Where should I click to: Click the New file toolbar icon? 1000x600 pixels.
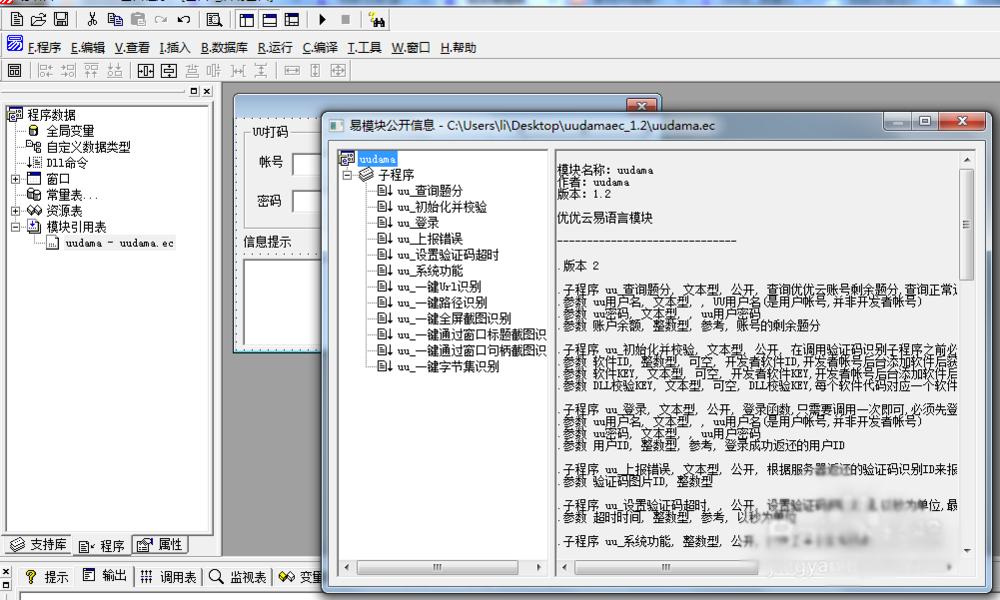pos(16,19)
